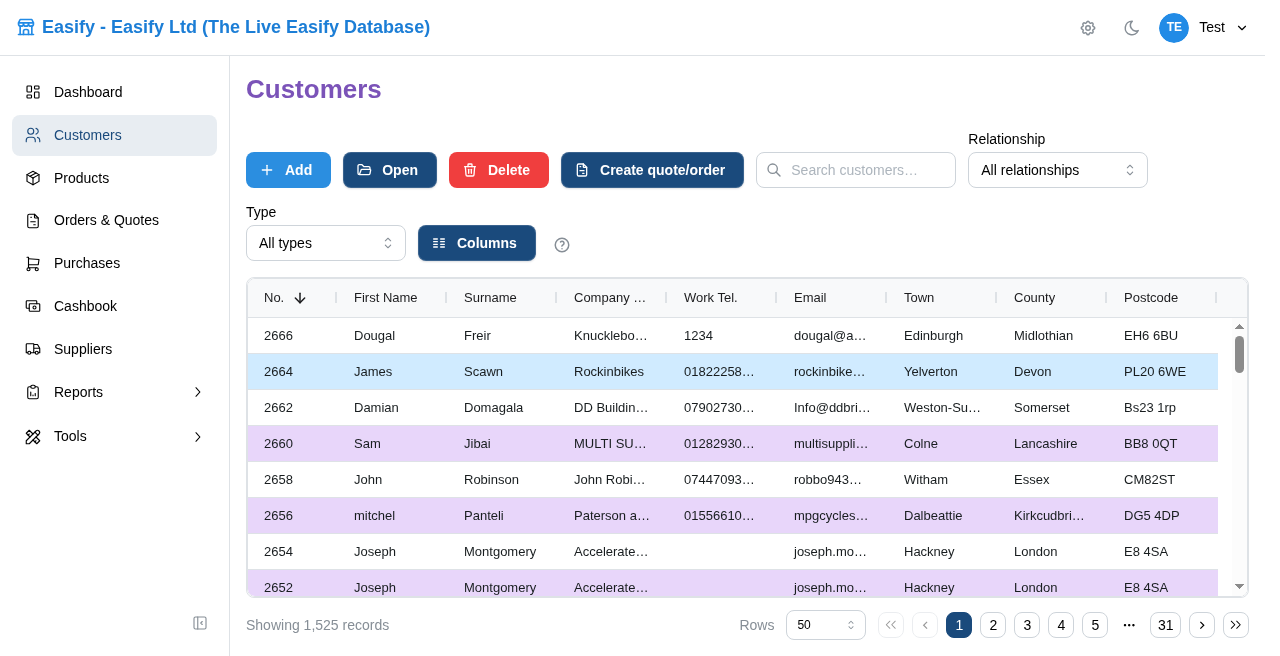This screenshot has height=656, width=1280.
Task: Click the Town column header
Action: pyautogui.click(x=919, y=298)
